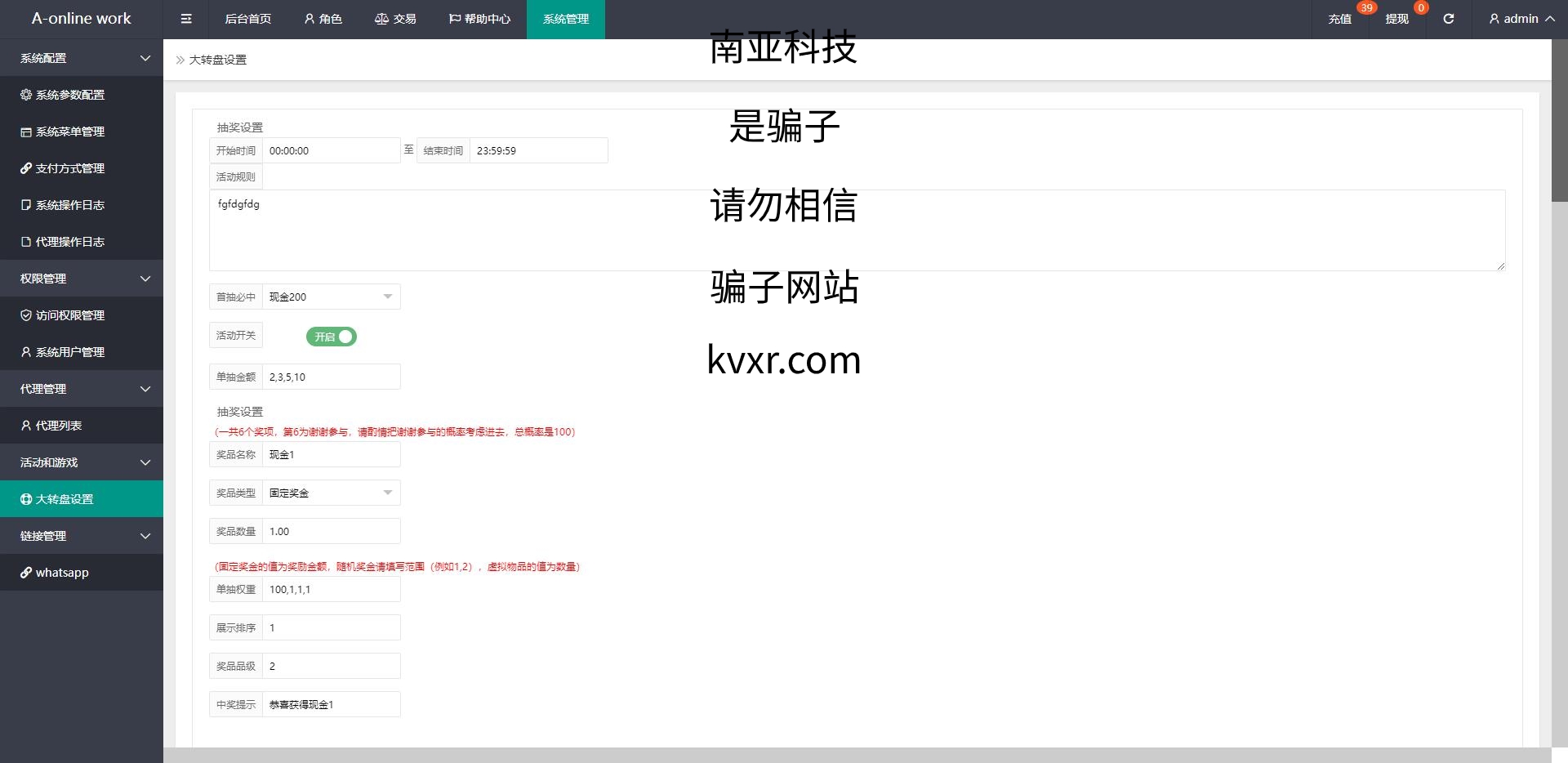Click the 单抽金额 input field
The height and width of the screenshot is (763, 1568).
tap(331, 377)
